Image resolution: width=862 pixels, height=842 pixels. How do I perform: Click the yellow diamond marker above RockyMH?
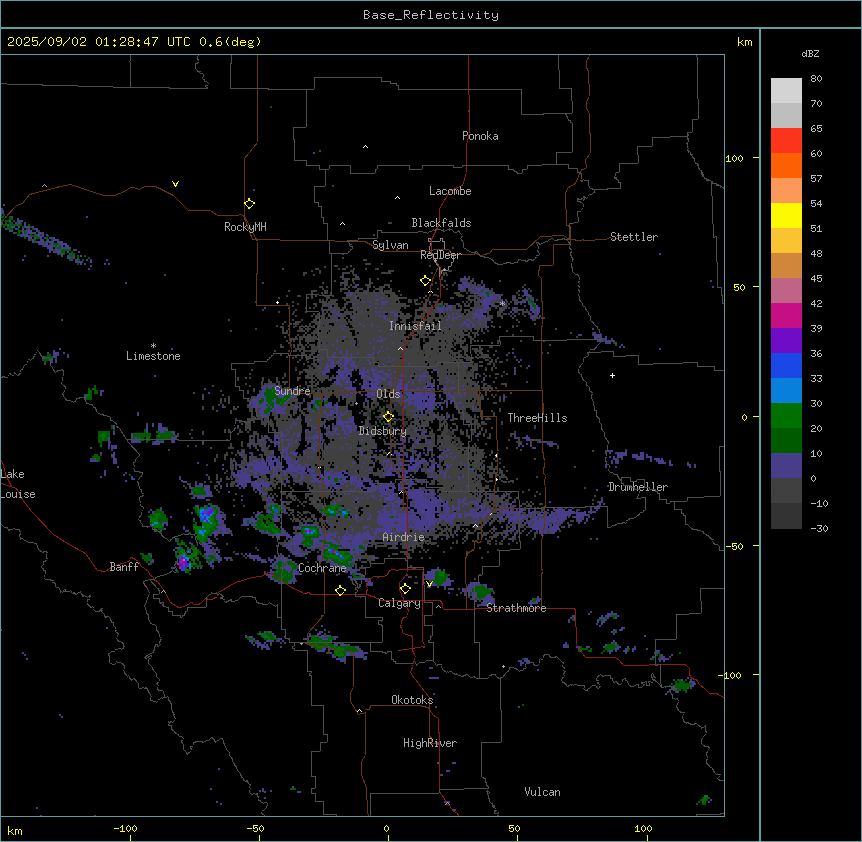coord(249,204)
